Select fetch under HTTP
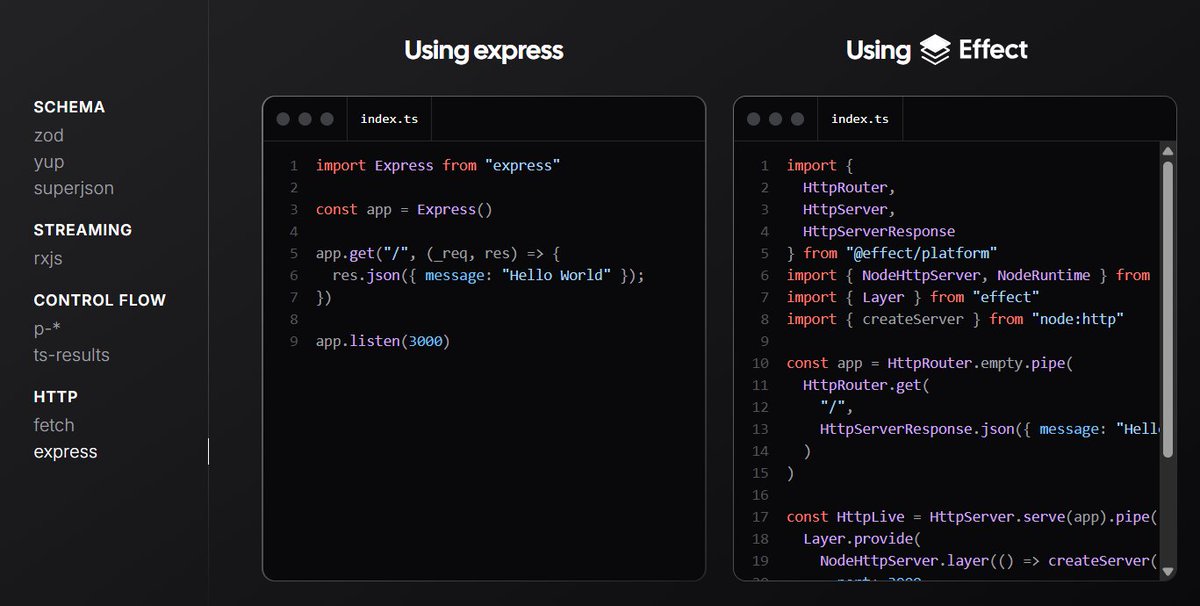 point(54,425)
